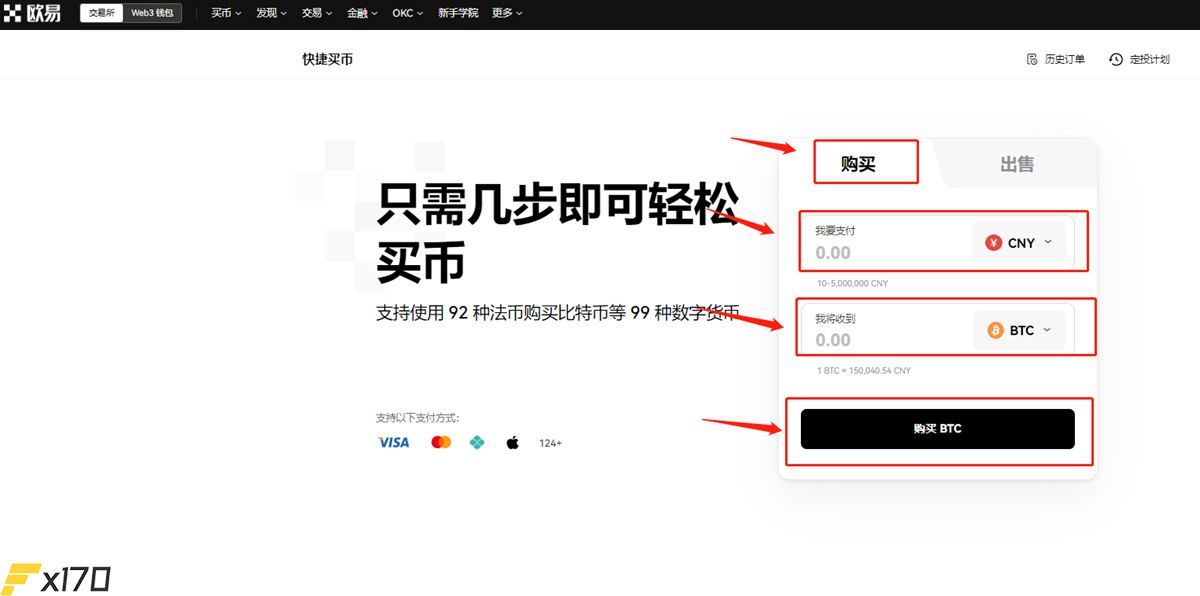Select the 交易所 exchange toggle

[103, 13]
